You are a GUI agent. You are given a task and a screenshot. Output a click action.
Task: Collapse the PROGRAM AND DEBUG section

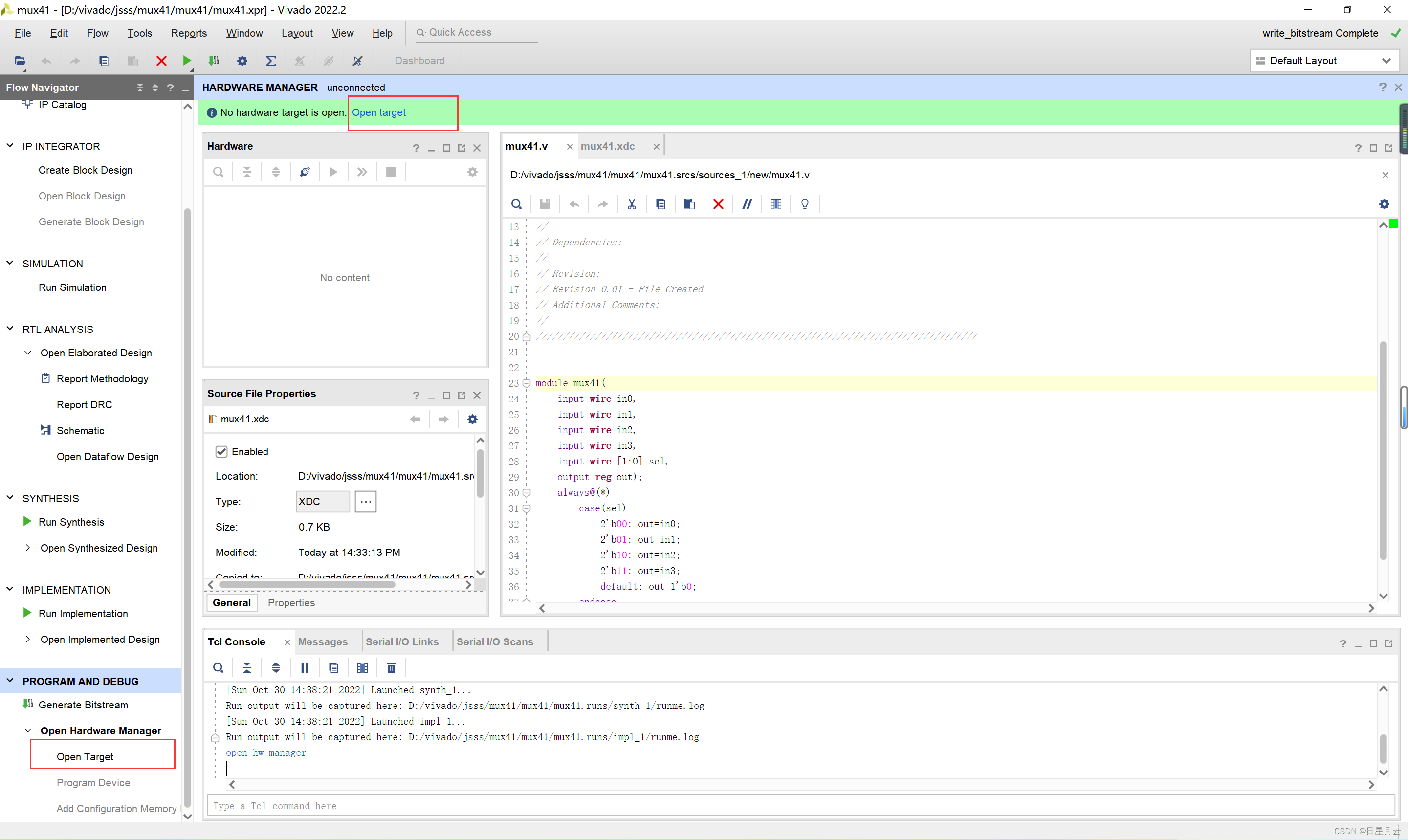10,681
